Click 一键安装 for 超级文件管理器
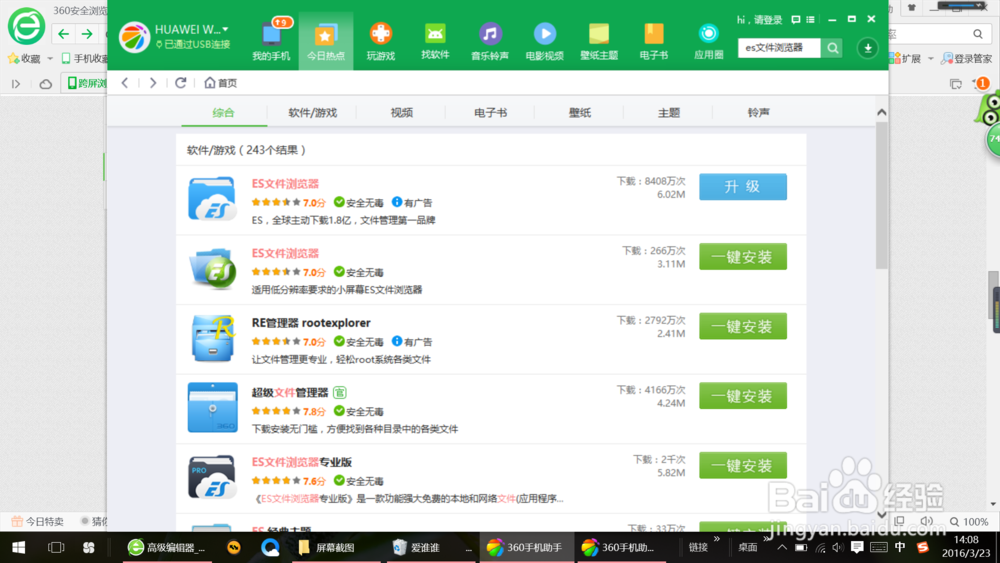Image resolution: width=1000 pixels, height=563 pixels. [x=743, y=395]
